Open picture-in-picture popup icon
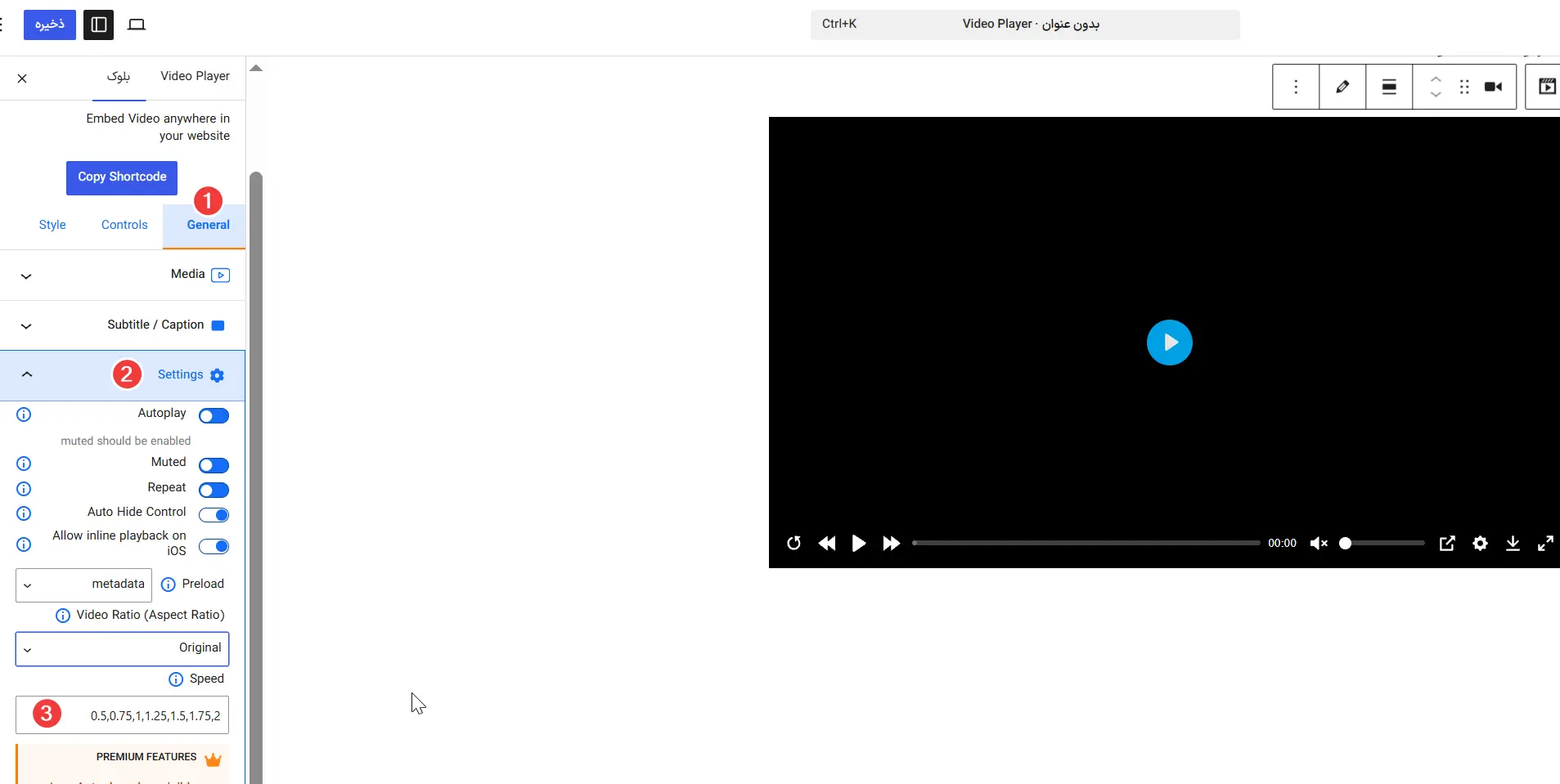The height and width of the screenshot is (784, 1560). [1447, 543]
